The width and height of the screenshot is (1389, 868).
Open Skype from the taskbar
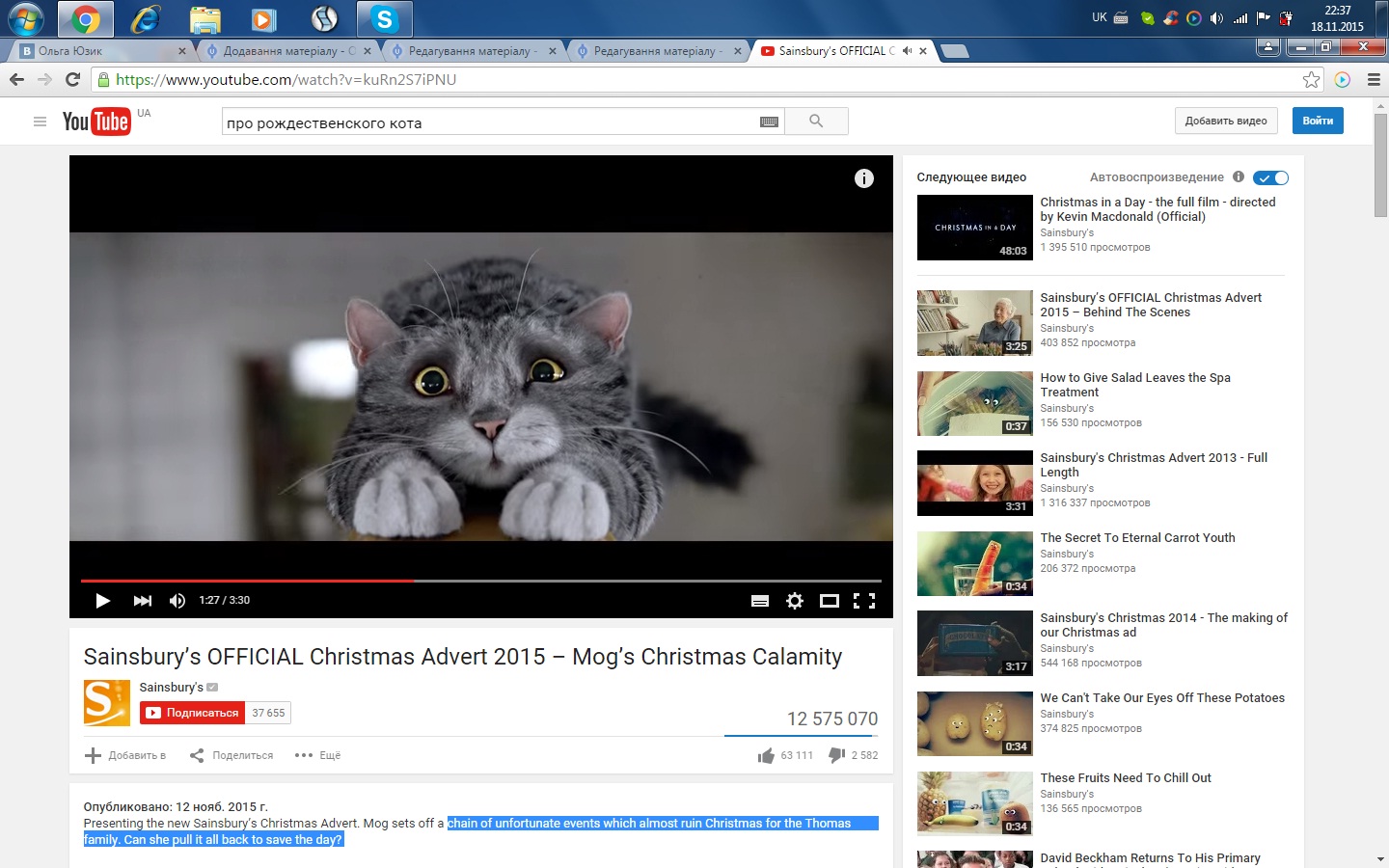click(384, 19)
